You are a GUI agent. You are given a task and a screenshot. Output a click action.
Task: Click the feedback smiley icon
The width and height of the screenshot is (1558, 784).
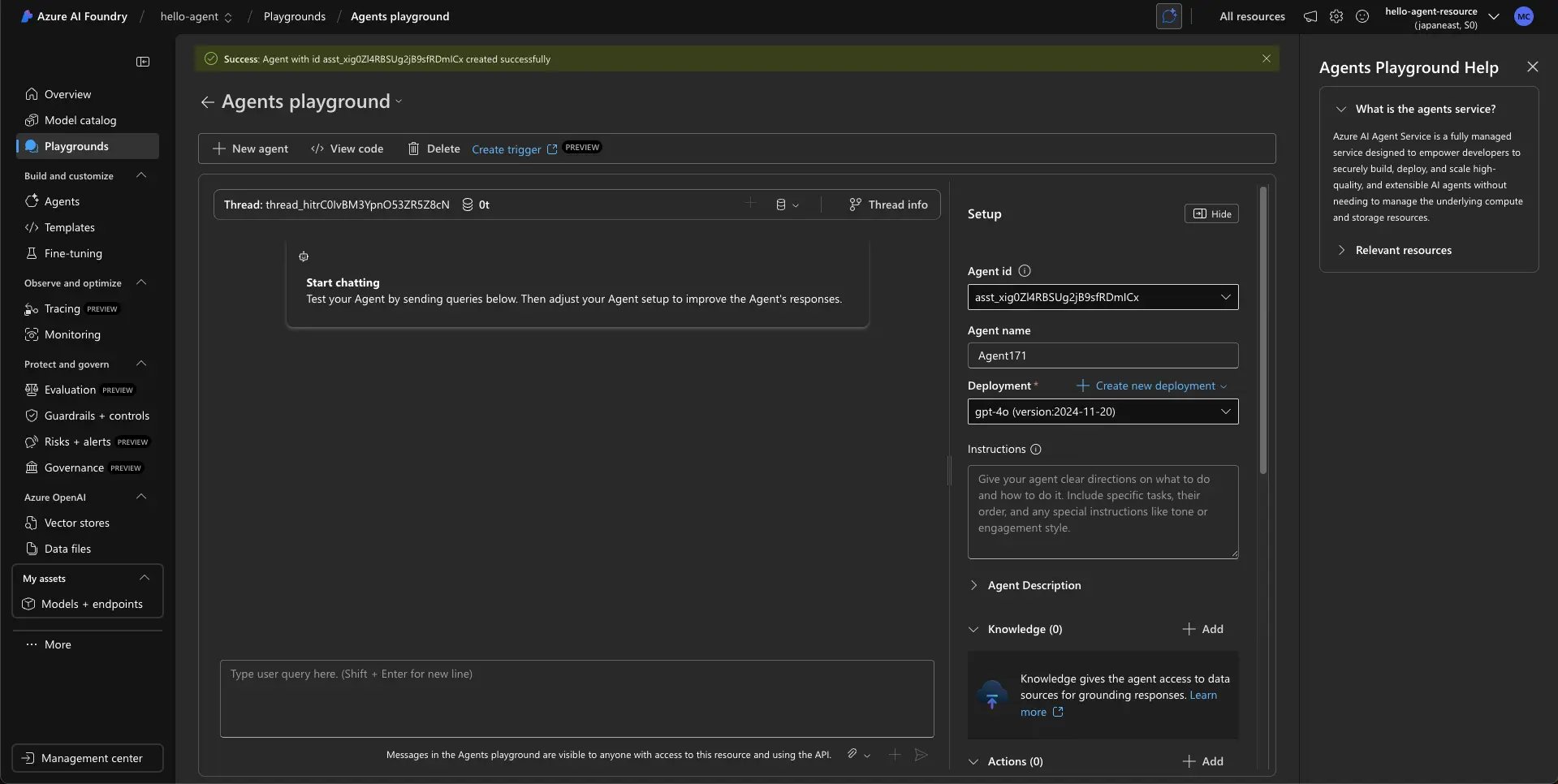[x=1362, y=16]
